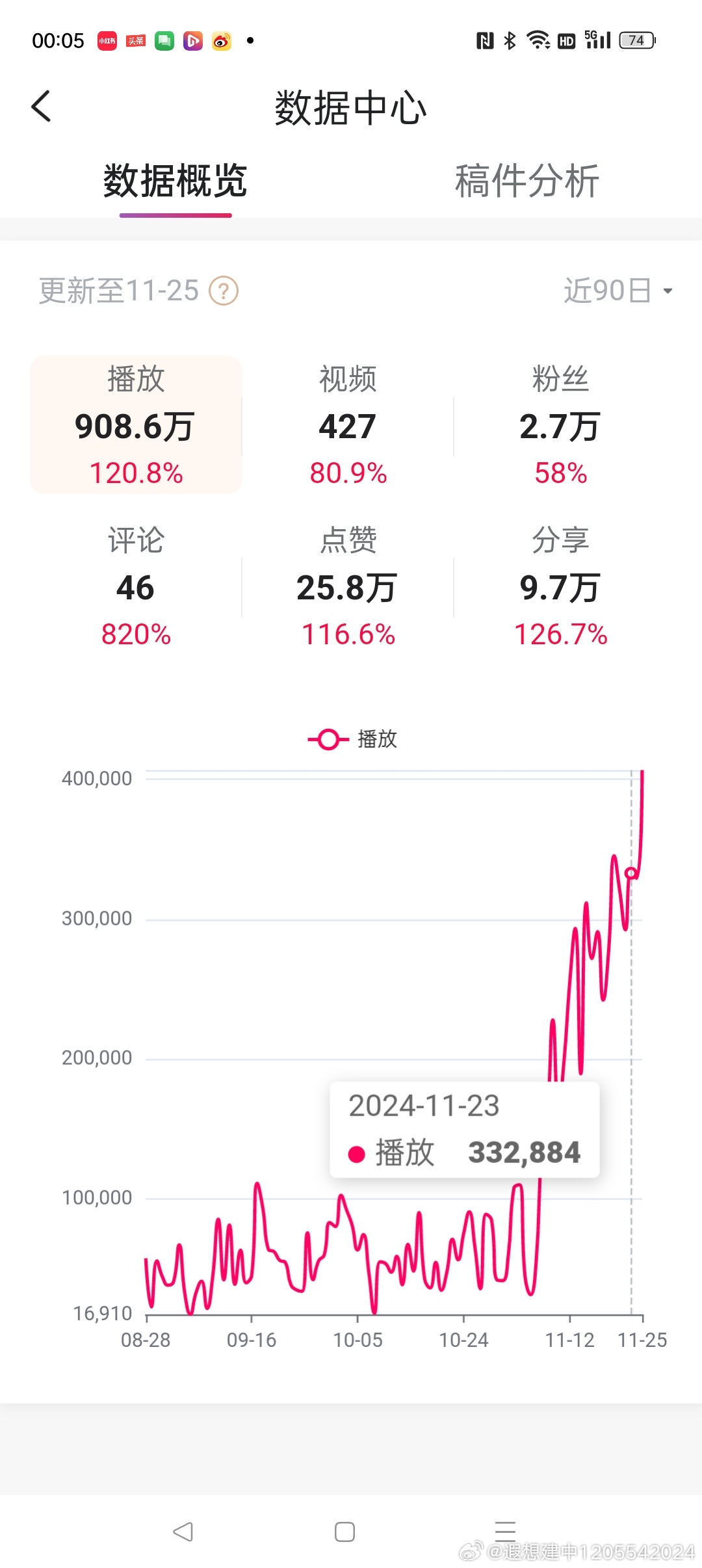
Task: Select the 视频 427 metric card
Action: pos(348,425)
